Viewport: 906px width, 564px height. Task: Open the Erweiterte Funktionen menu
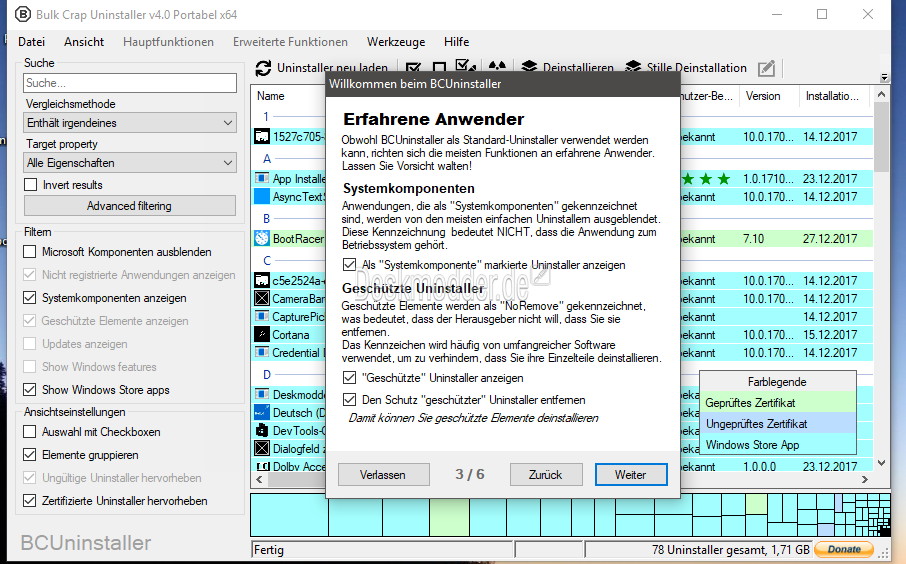[290, 42]
